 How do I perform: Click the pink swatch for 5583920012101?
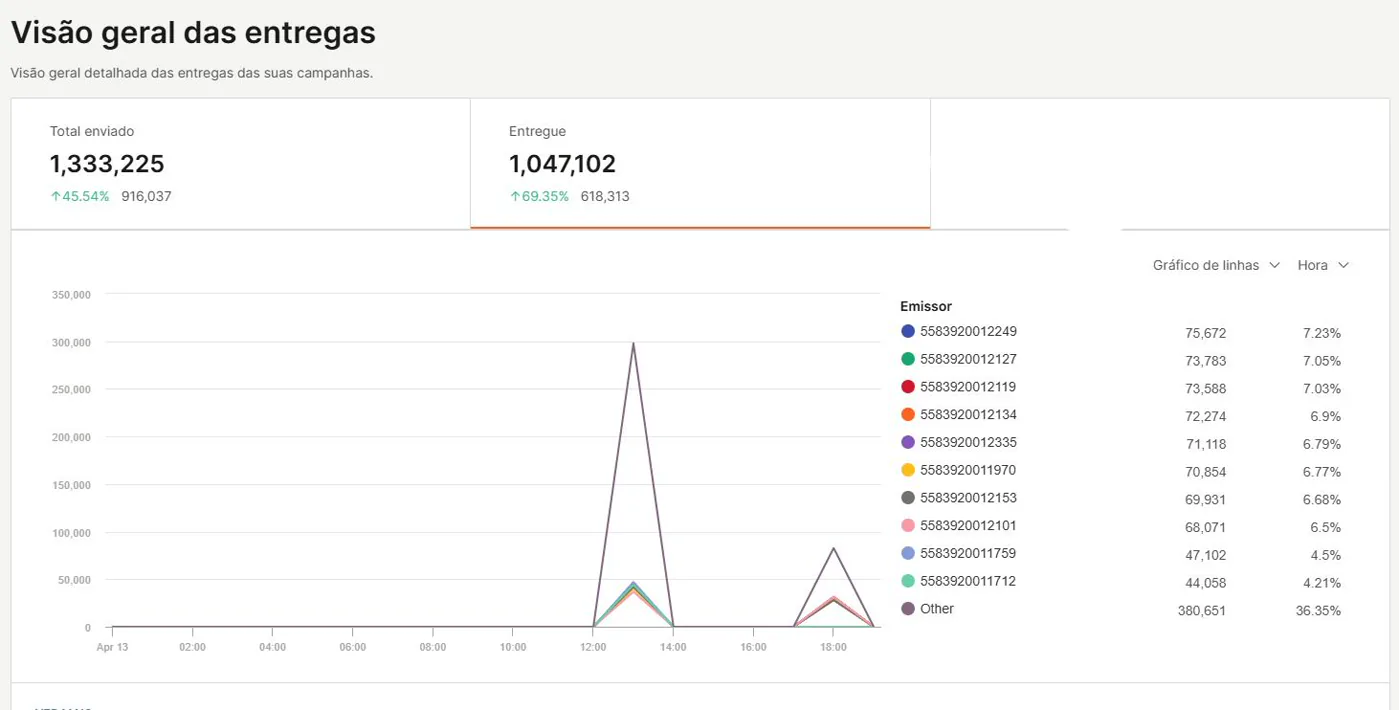click(x=908, y=525)
